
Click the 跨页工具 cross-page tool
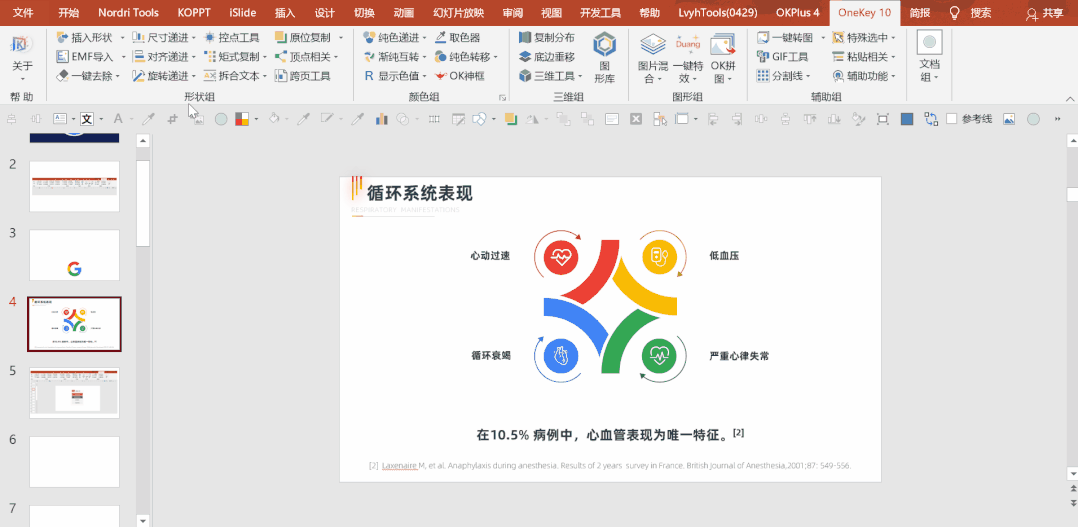tap(302, 76)
